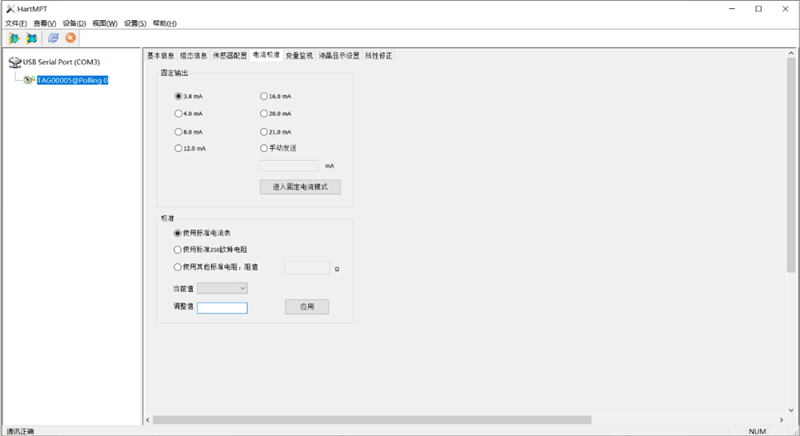Switch to the 变量监视 tab

(x=299, y=56)
